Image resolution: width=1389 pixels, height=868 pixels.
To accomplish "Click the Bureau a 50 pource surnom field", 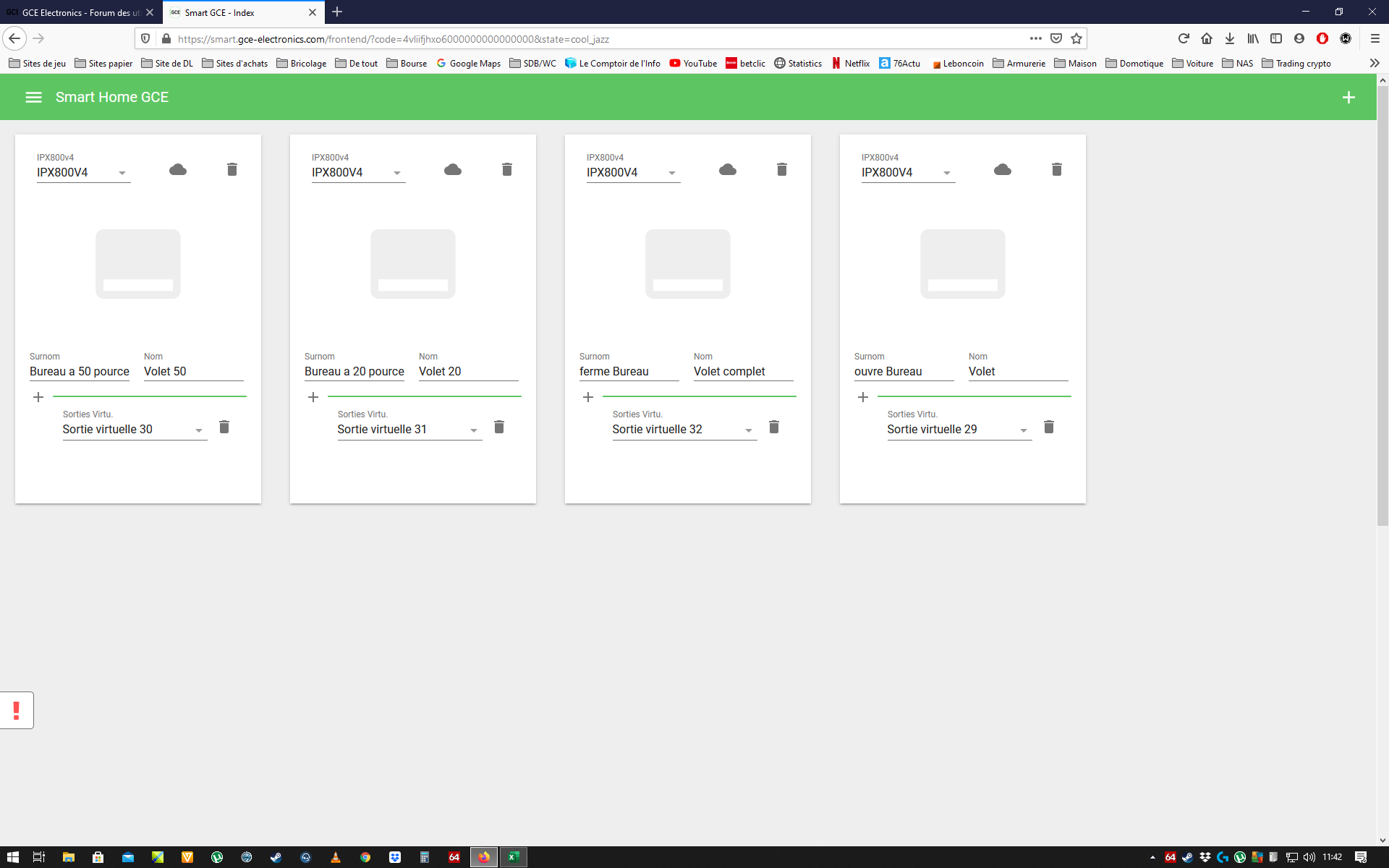I will [x=80, y=371].
